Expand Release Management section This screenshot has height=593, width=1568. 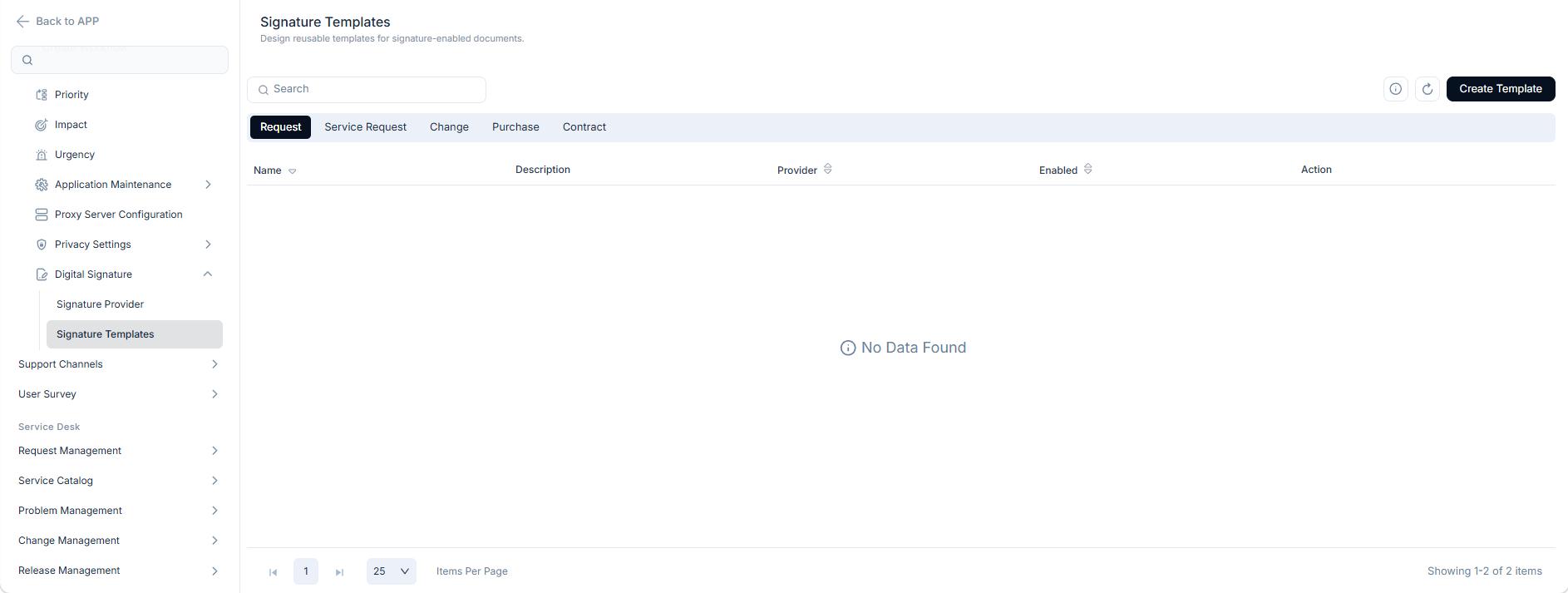[x=214, y=571]
